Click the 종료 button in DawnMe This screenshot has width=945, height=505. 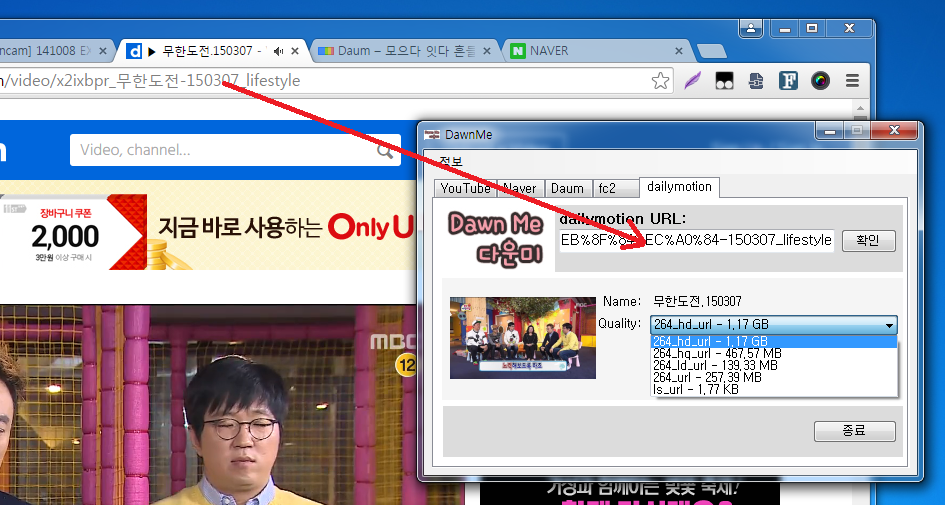click(855, 431)
